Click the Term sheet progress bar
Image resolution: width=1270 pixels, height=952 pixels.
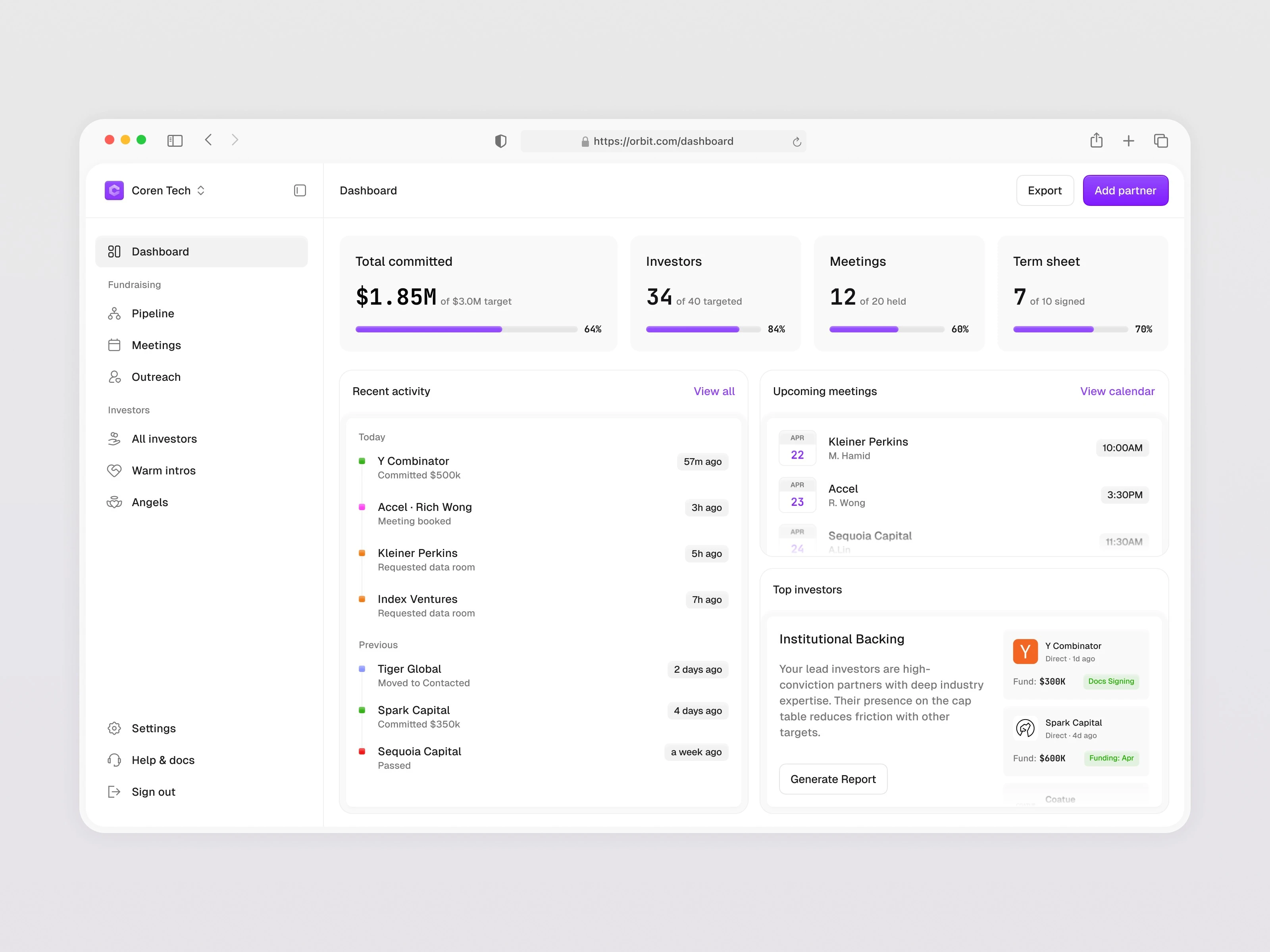(1070, 329)
